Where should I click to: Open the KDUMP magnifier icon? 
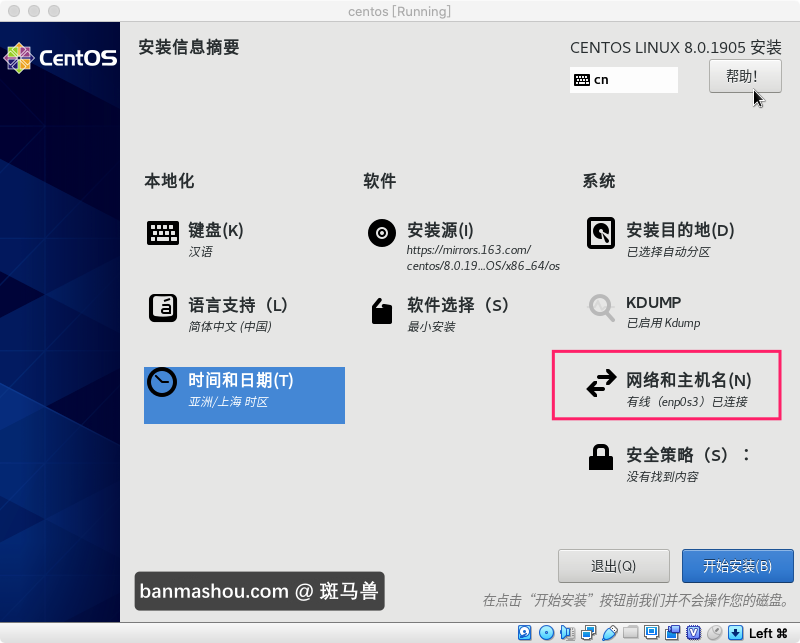601,308
